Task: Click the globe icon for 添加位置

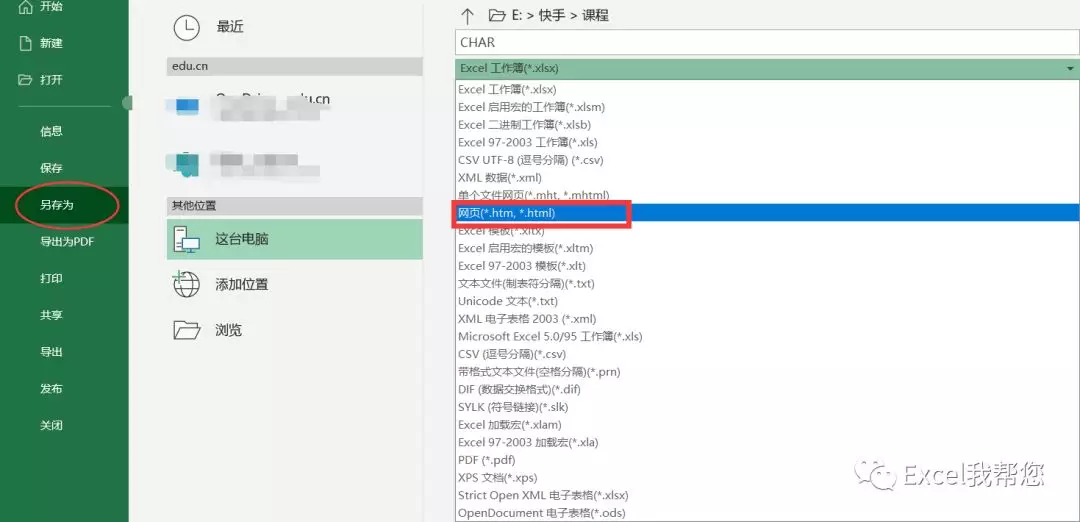Action: point(187,284)
